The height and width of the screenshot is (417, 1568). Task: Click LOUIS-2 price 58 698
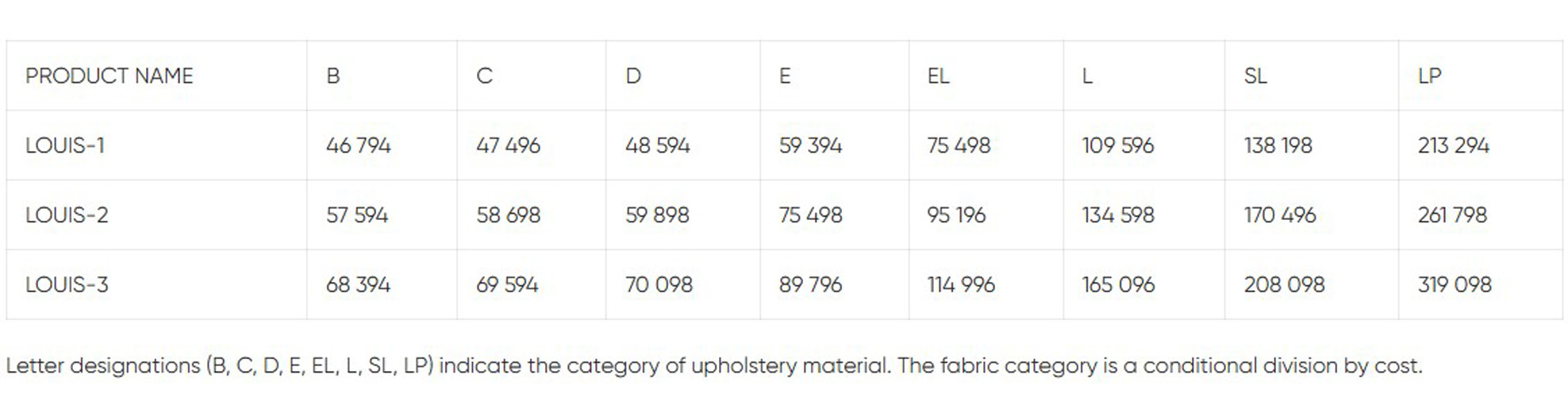coord(508,215)
